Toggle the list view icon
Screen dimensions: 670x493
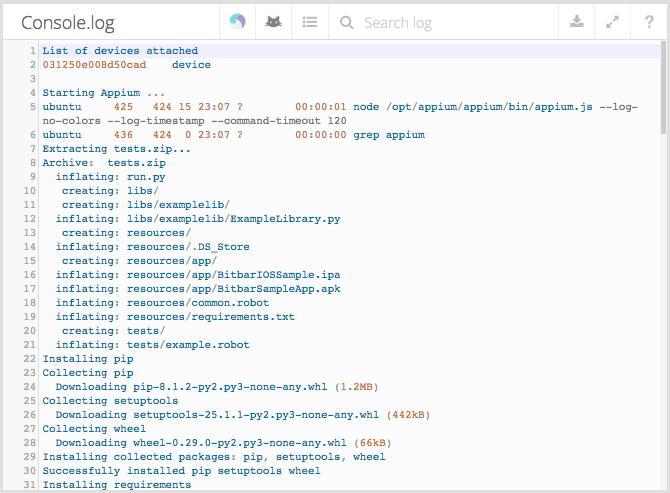(310, 22)
